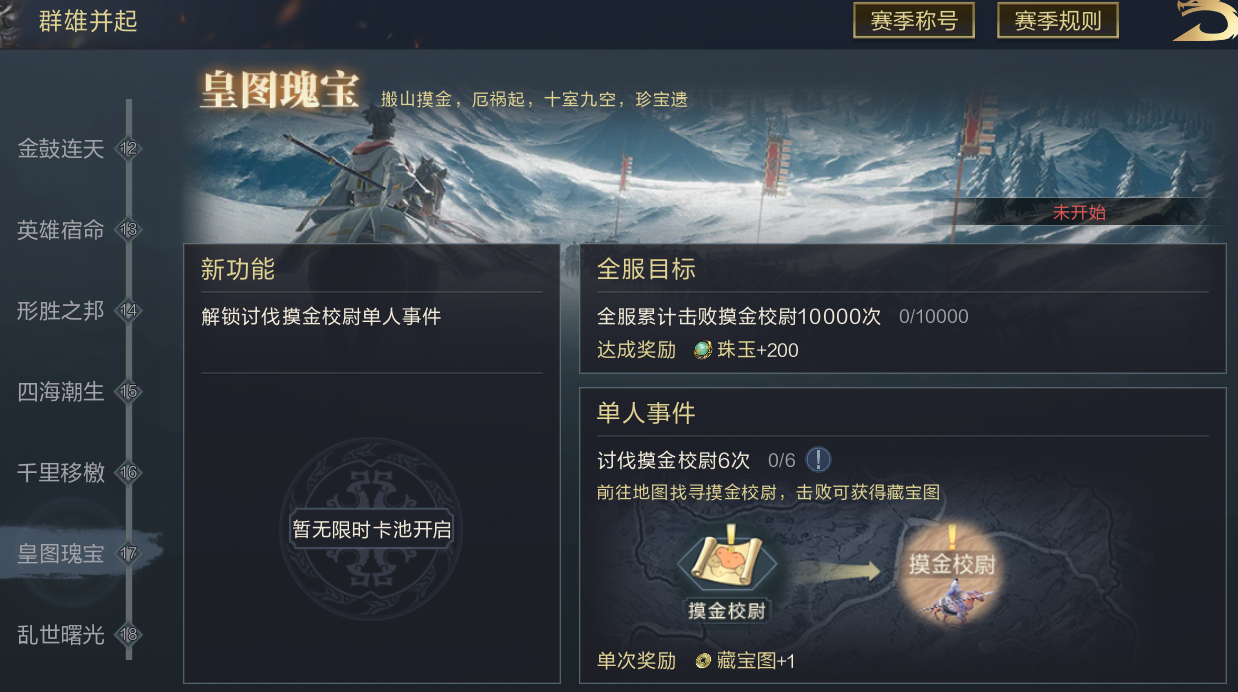Switch to the 四海潮生 chapter
Viewport: 1238px width, 692px height.
point(61,391)
